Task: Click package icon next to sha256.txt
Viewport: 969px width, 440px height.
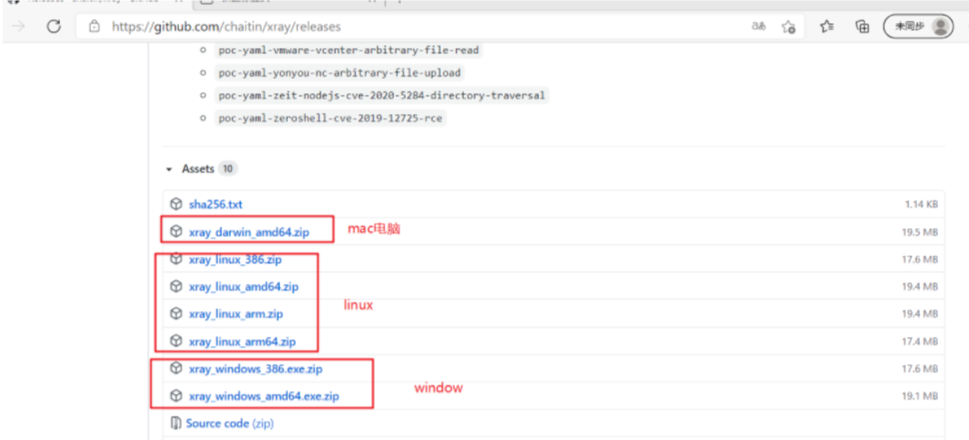Action: tap(176, 205)
